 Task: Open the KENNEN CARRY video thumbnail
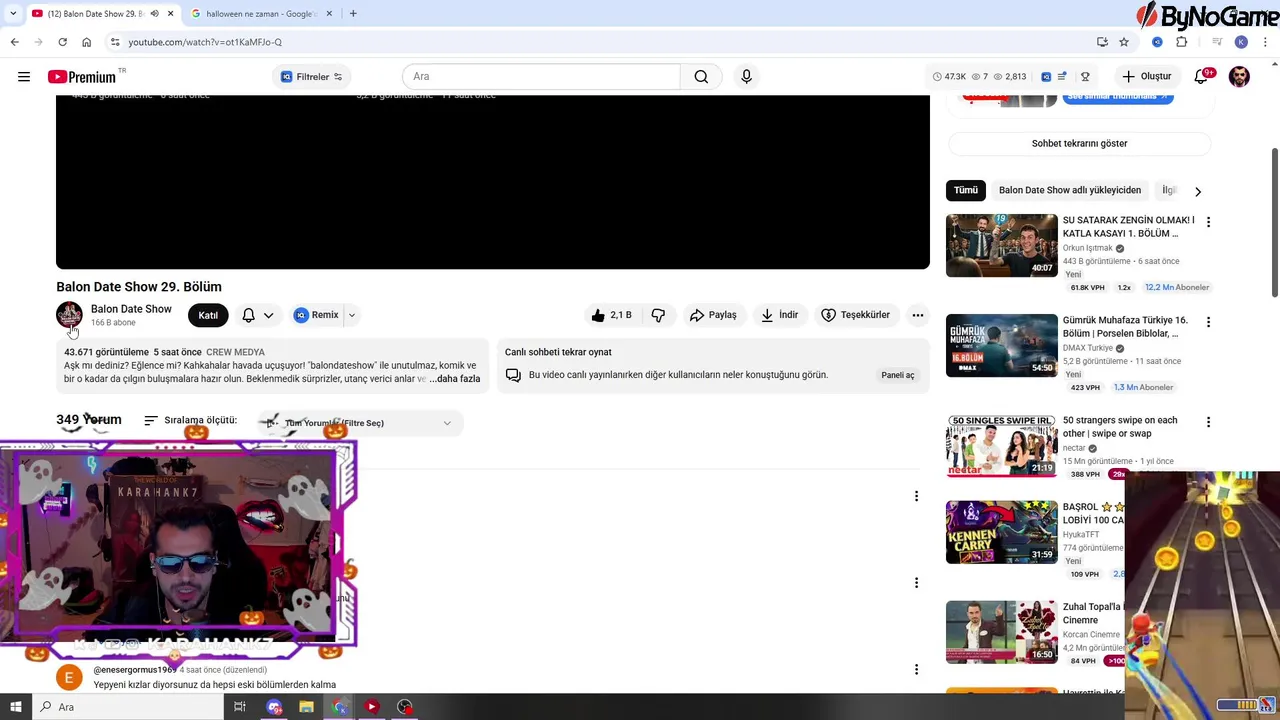(1001, 532)
